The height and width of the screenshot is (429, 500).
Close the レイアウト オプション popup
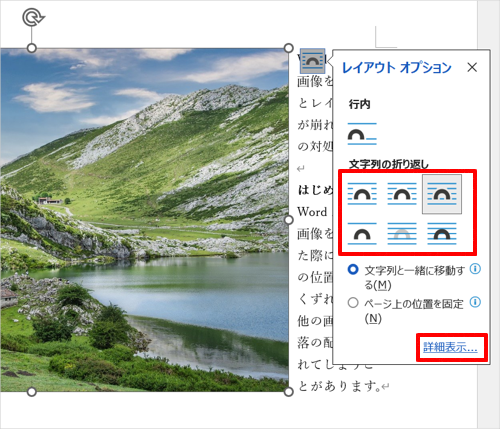(x=472, y=67)
